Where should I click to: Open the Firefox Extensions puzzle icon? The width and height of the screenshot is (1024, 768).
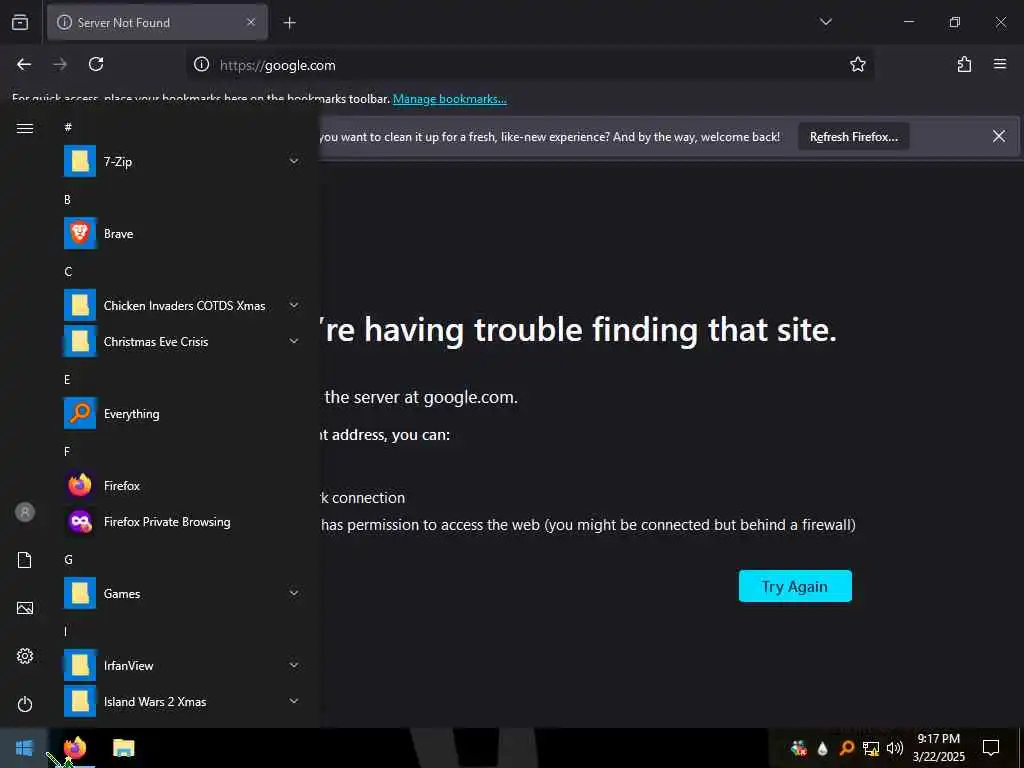[964, 64]
